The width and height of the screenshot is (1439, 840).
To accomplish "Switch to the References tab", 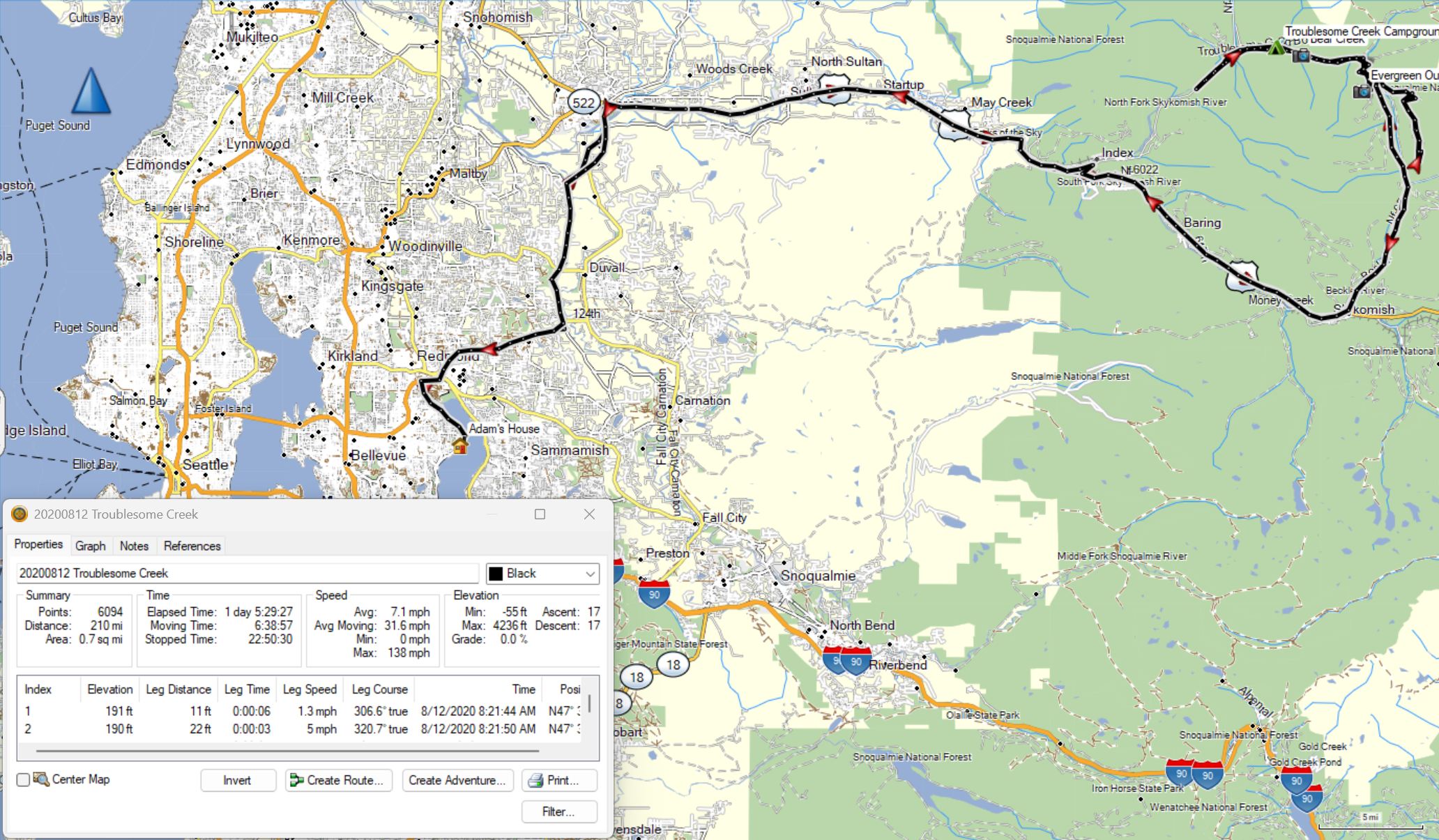I will pyautogui.click(x=192, y=546).
